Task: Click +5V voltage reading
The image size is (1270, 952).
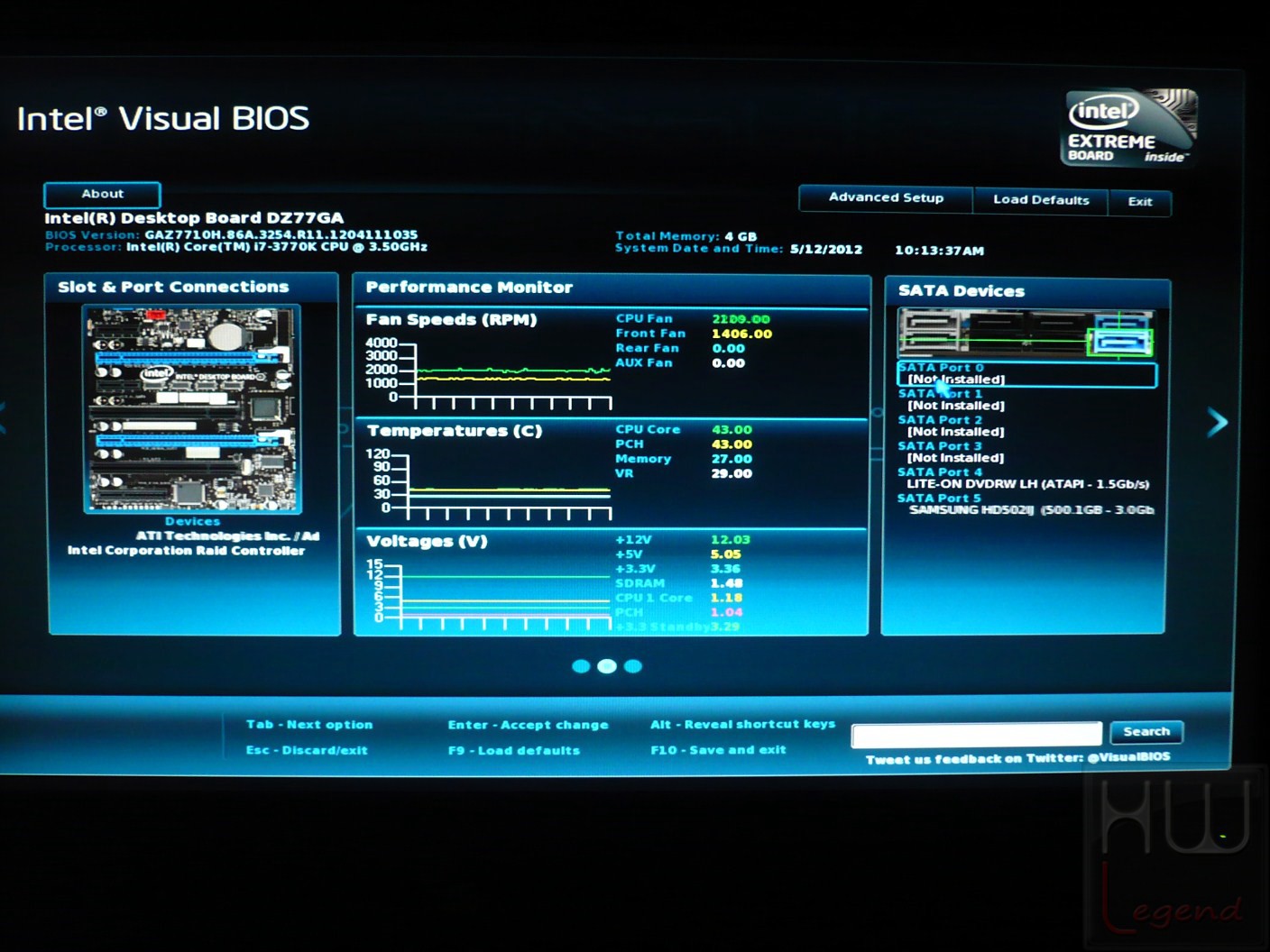Action: point(678,554)
